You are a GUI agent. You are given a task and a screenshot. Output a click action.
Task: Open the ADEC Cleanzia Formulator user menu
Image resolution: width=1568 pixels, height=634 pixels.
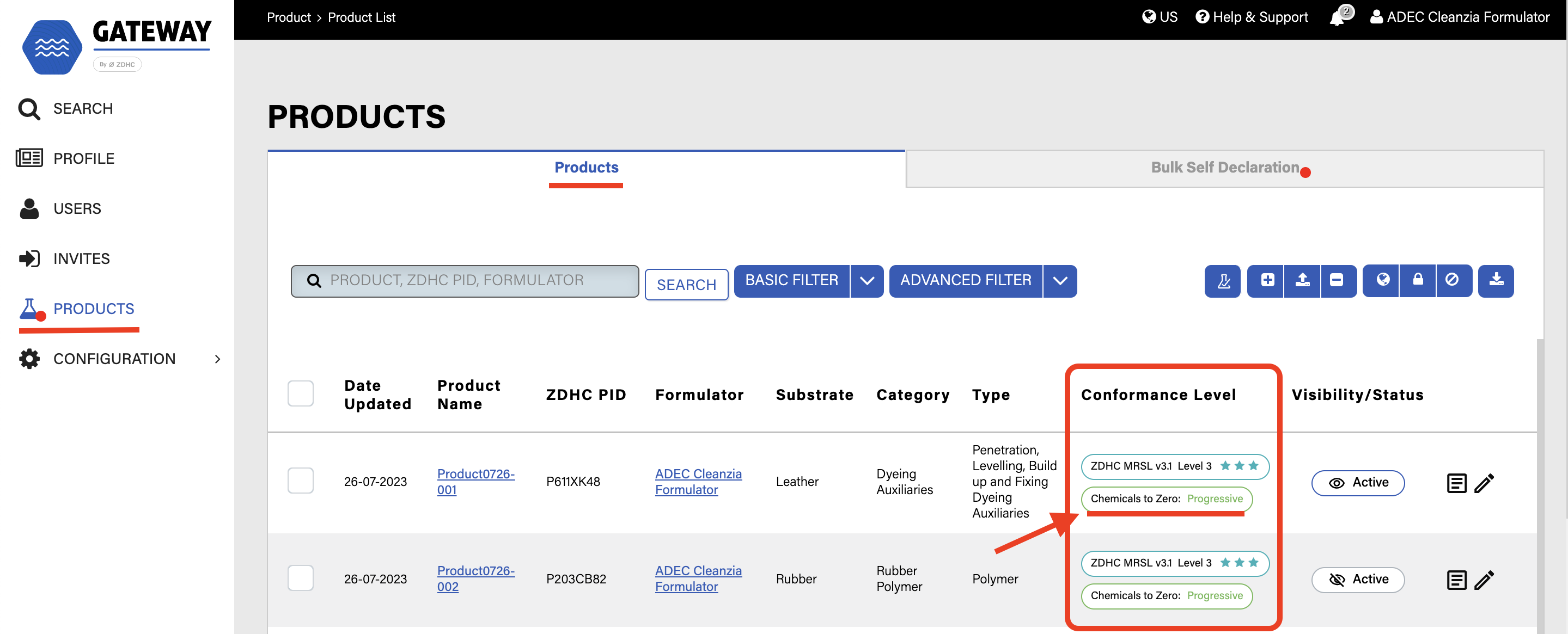pyautogui.click(x=1459, y=17)
